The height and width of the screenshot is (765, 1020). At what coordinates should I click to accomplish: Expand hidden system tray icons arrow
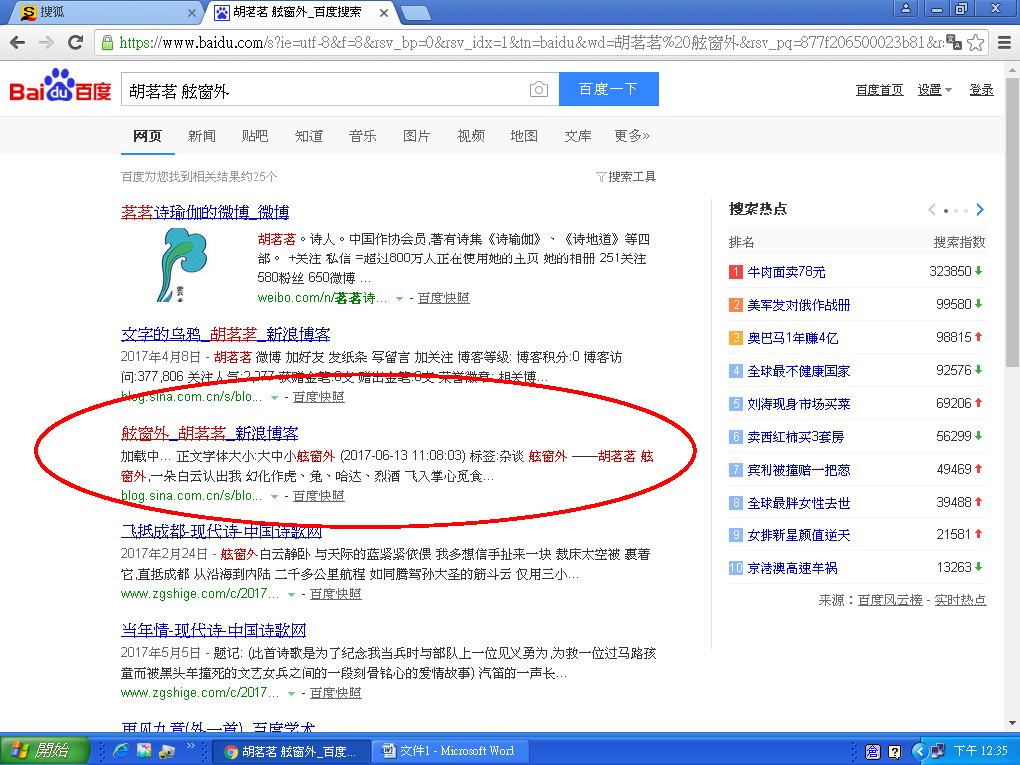pyautogui.click(x=919, y=751)
